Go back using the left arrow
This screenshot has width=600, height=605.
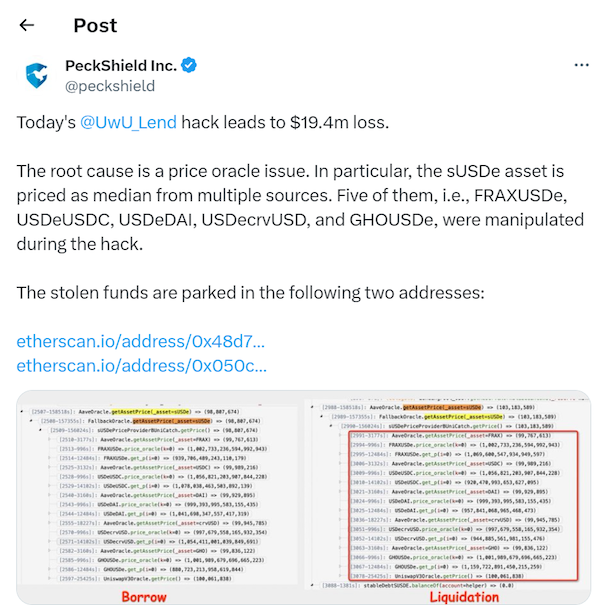27,25
